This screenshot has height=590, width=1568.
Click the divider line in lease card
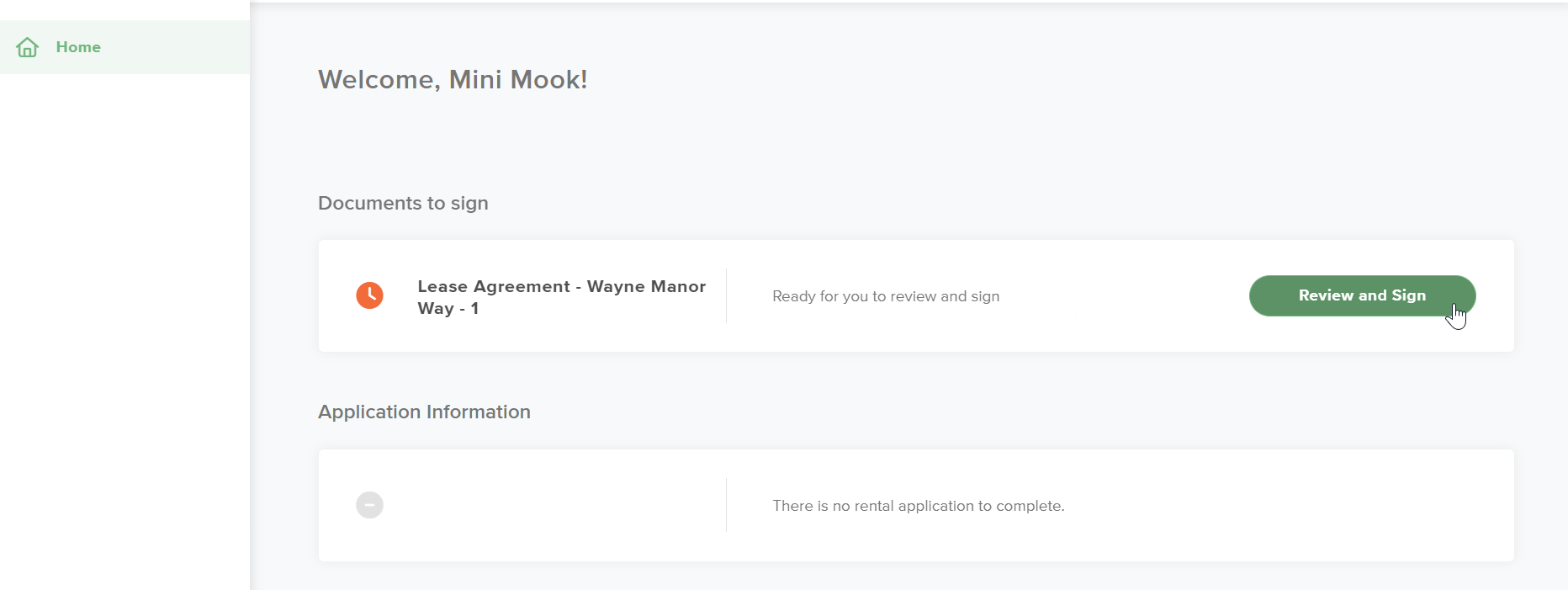pos(726,295)
